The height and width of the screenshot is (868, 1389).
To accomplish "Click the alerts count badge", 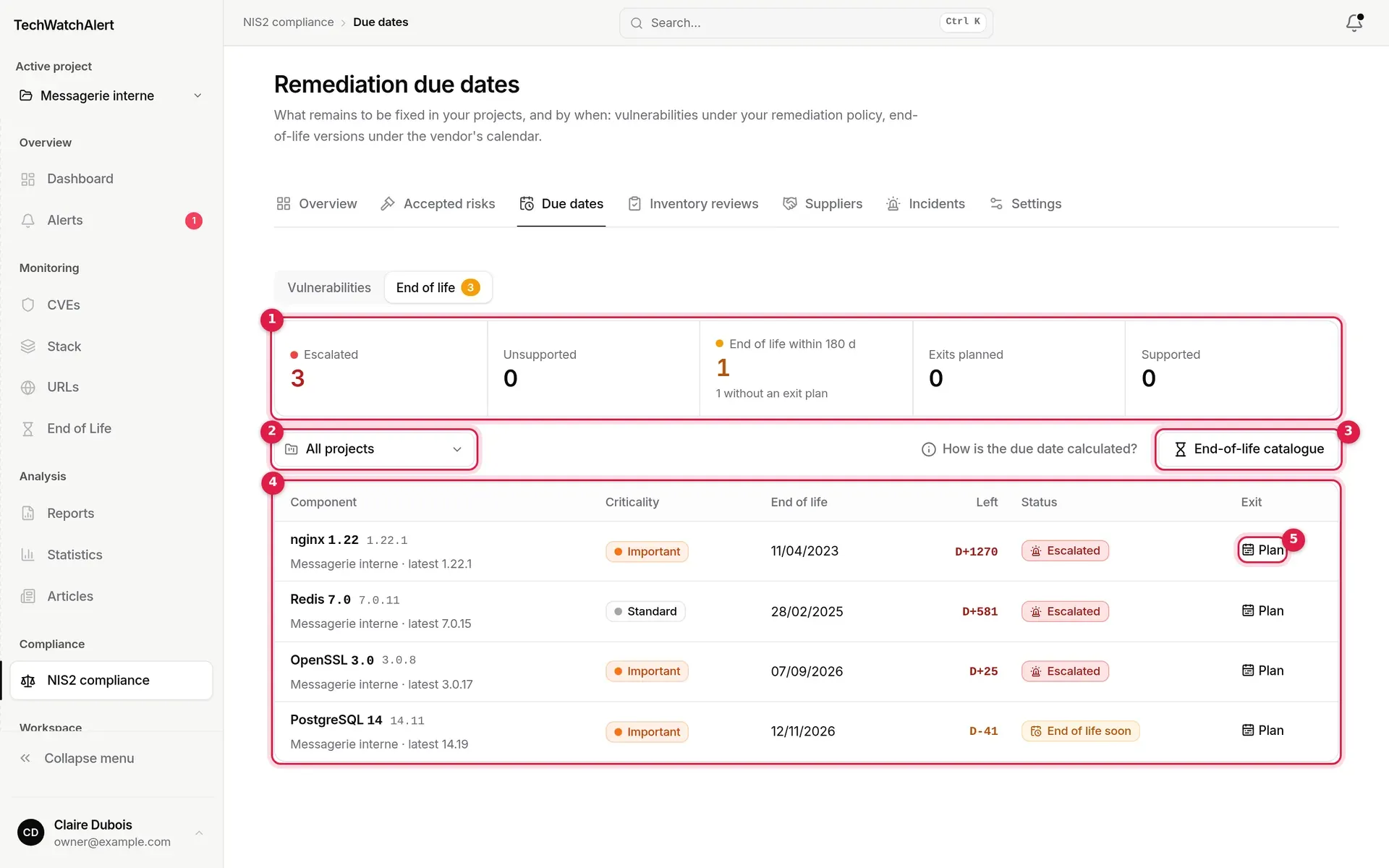I will [194, 221].
